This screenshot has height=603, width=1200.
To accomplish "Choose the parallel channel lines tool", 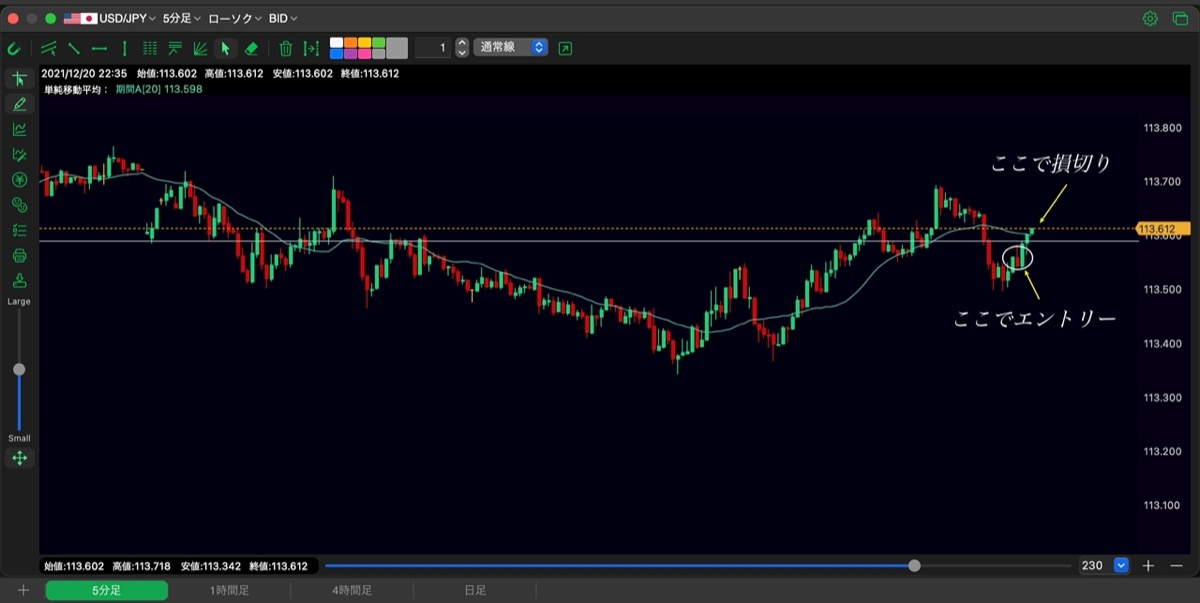I will pos(48,48).
